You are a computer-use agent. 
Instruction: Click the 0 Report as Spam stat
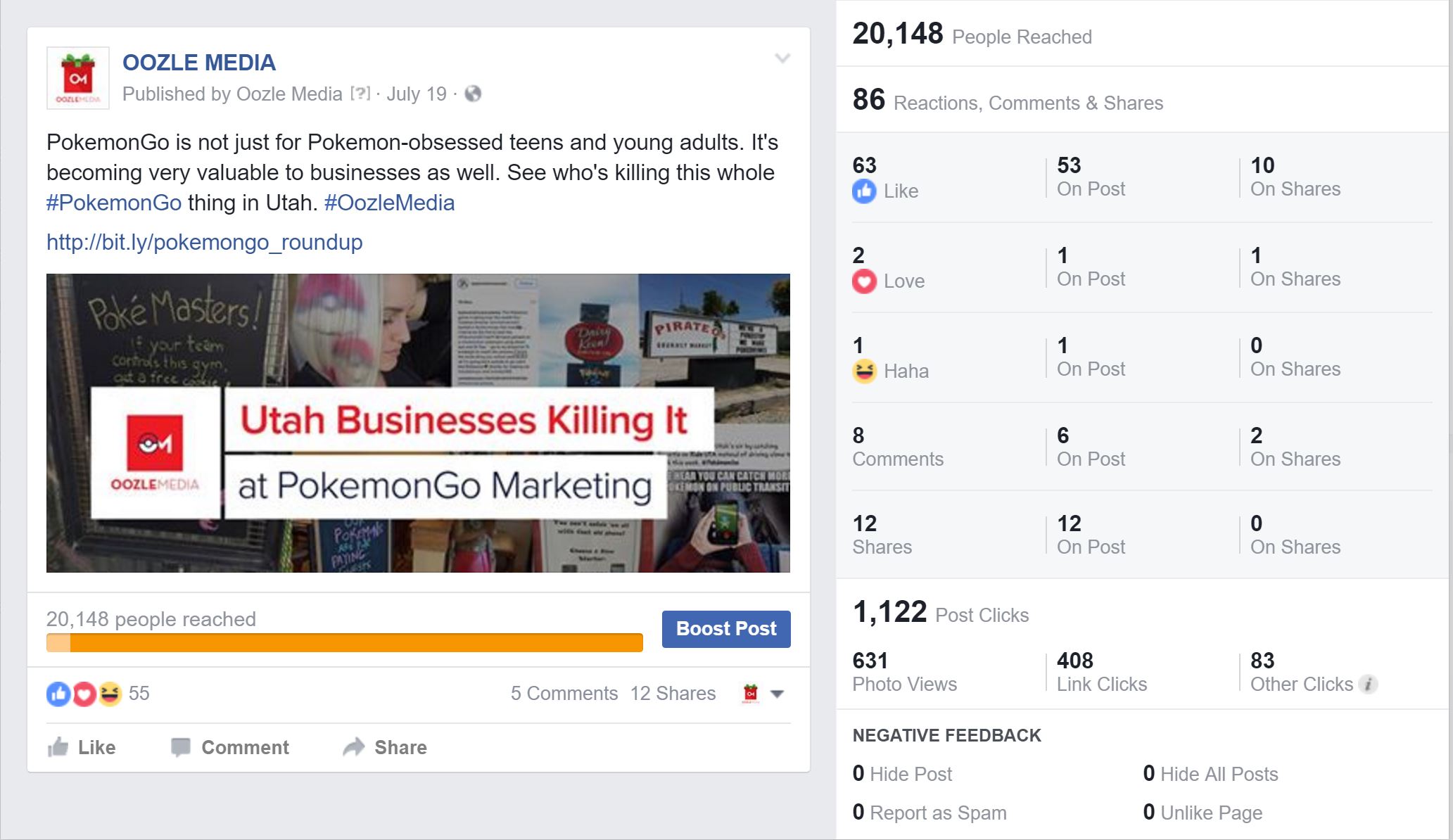coord(929,813)
